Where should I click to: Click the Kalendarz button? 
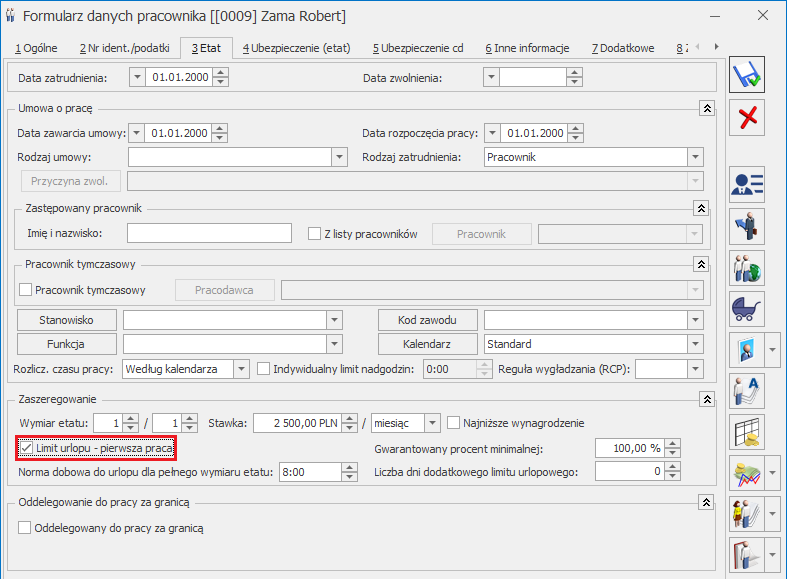pyautogui.click(x=428, y=344)
